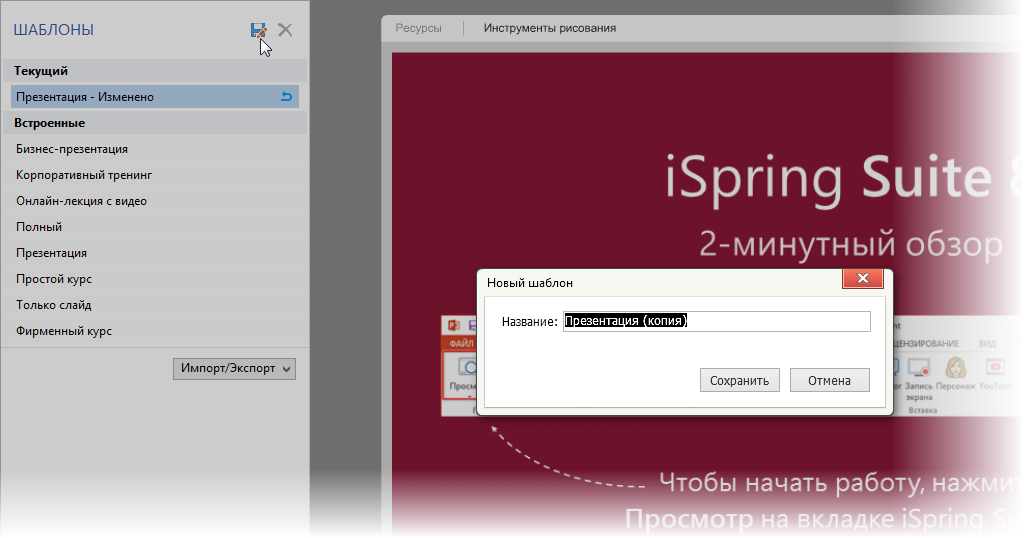Click the Название input field
This screenshot has width=1024, height=538.
click(x=716, y=321)
